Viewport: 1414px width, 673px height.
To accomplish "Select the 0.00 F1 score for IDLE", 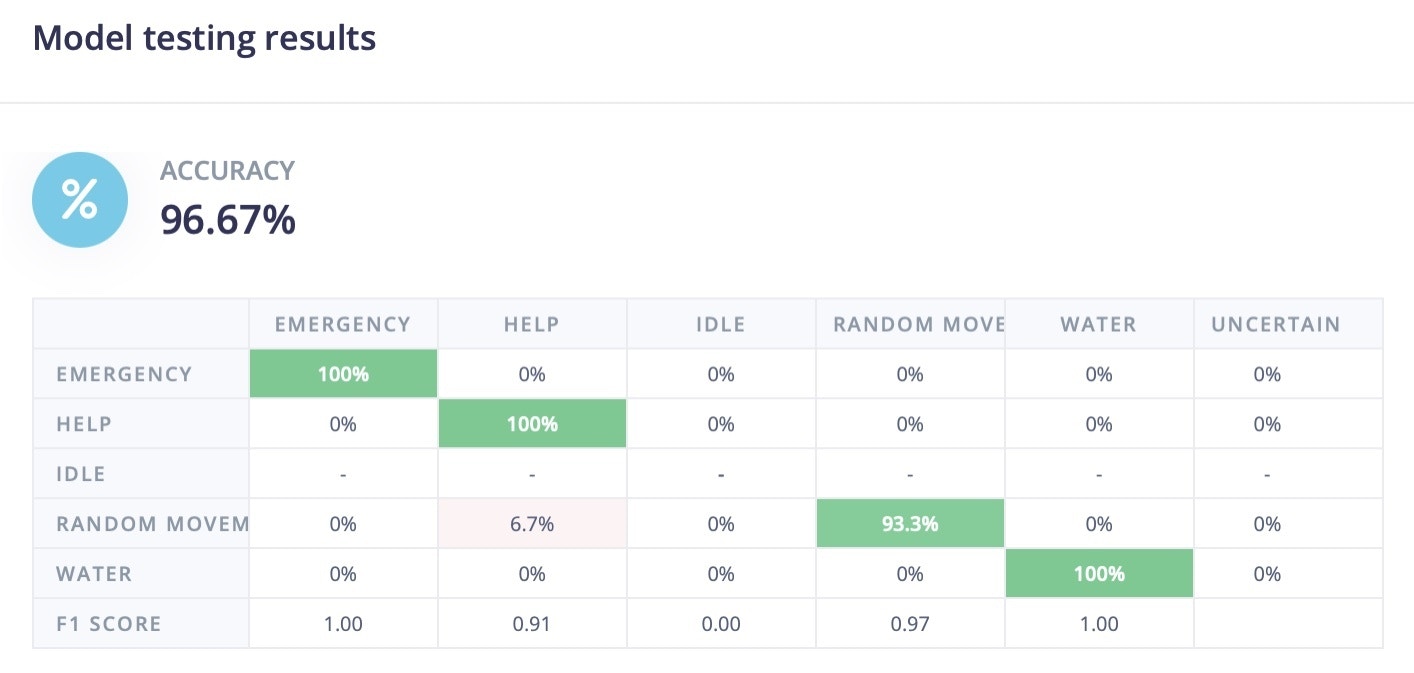I will click(721, 624).
